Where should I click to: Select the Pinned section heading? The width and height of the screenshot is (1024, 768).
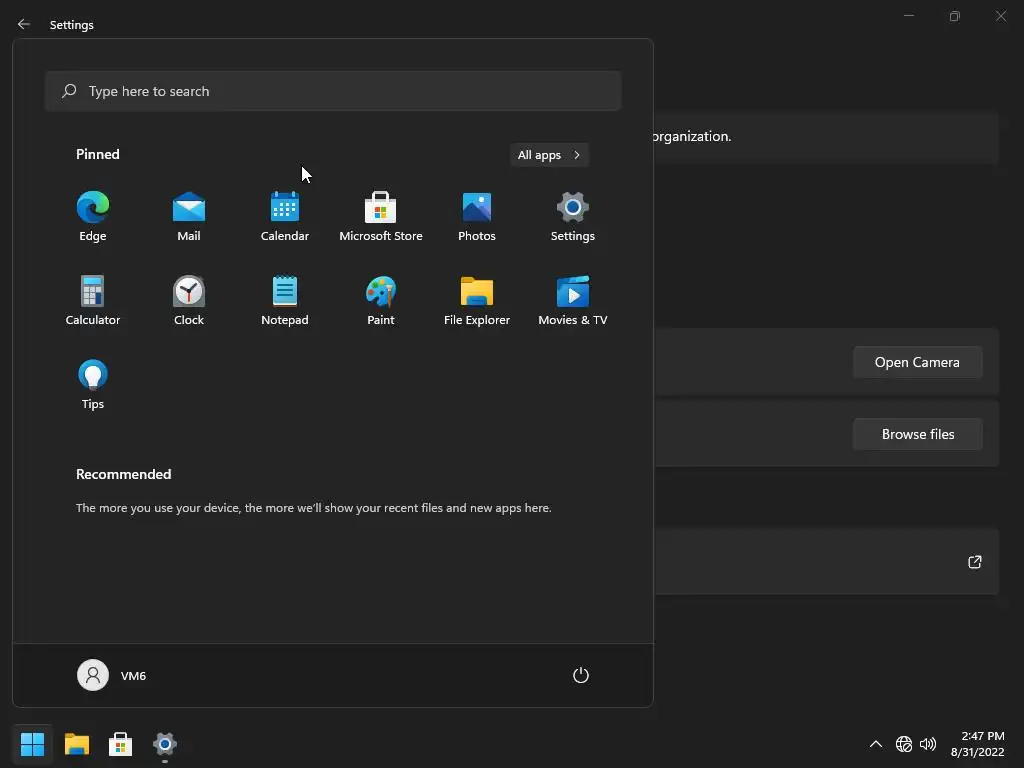click(97, 154)
